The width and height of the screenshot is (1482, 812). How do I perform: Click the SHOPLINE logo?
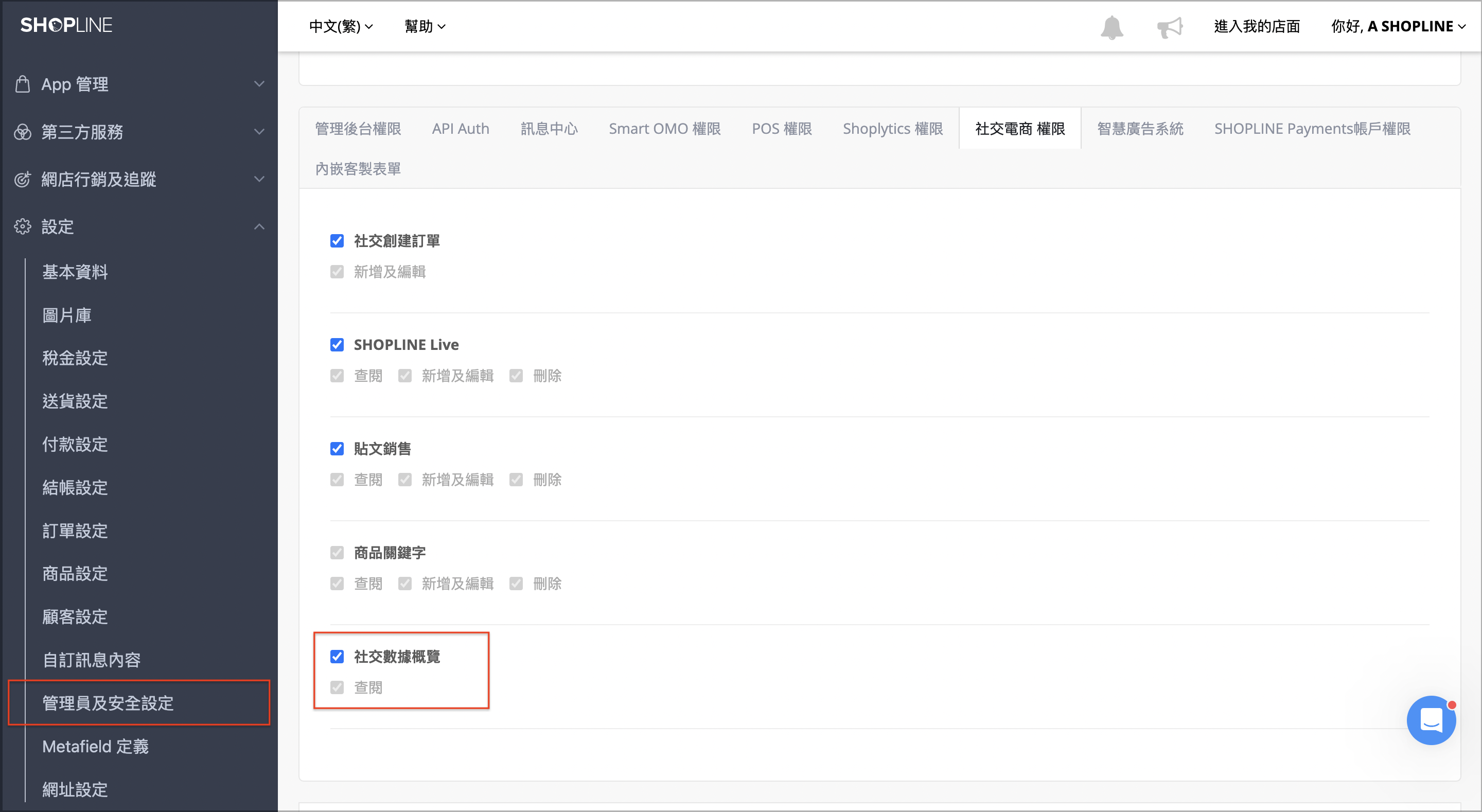click(66, 25)
